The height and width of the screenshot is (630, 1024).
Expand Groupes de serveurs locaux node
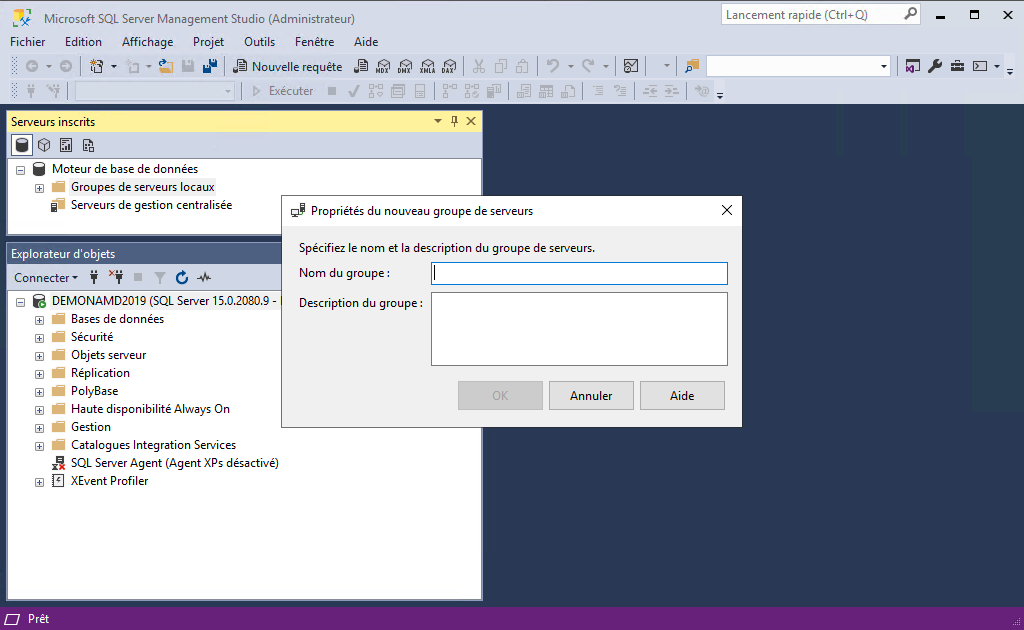click(x=39, y=188)
